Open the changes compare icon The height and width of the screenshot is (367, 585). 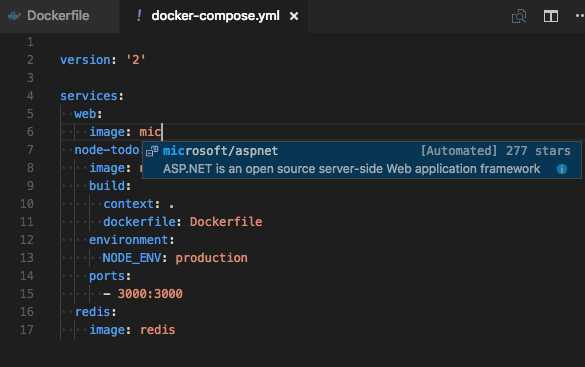pos(519,16)
